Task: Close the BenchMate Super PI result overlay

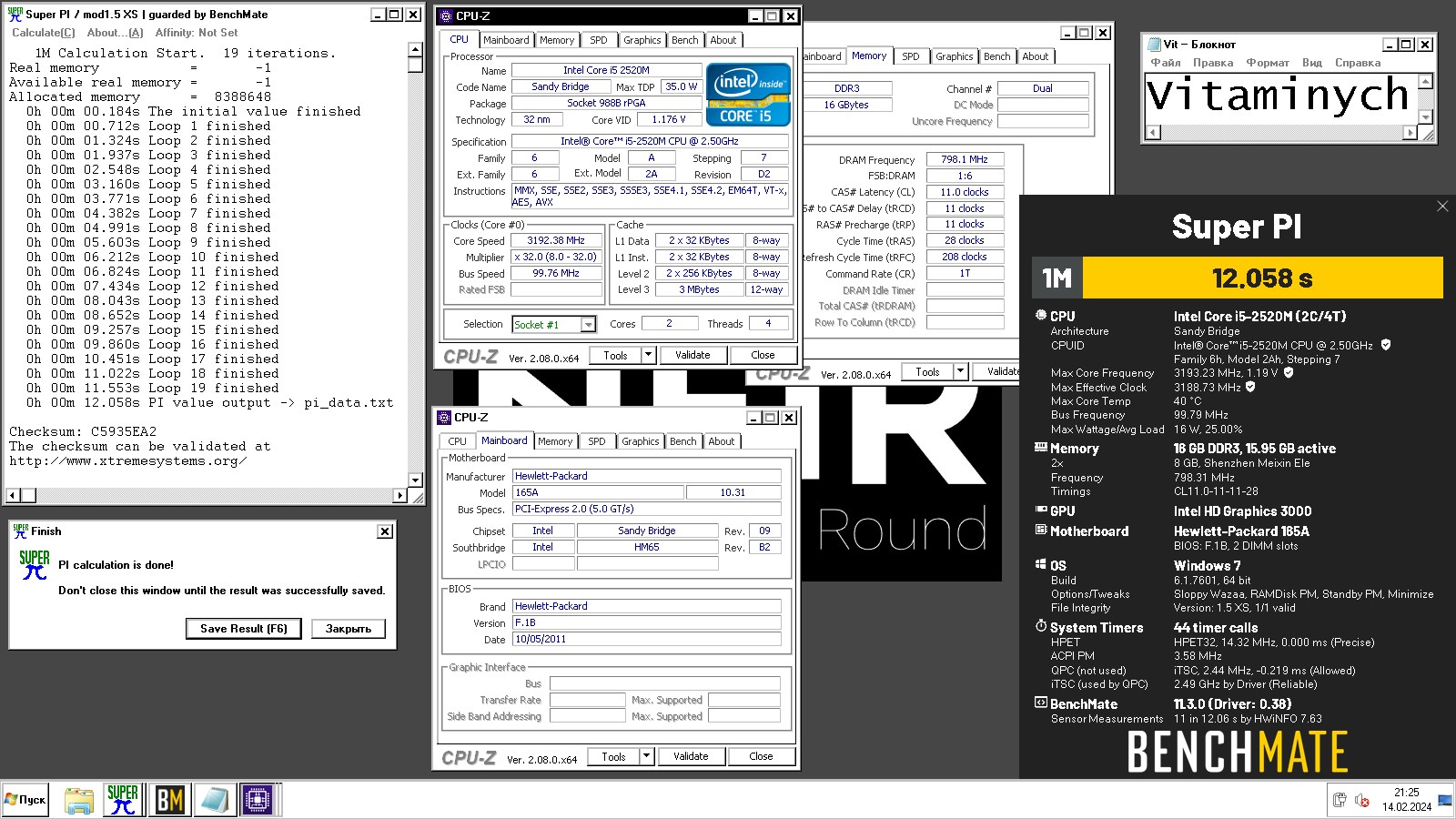Action: (1442, 207)
